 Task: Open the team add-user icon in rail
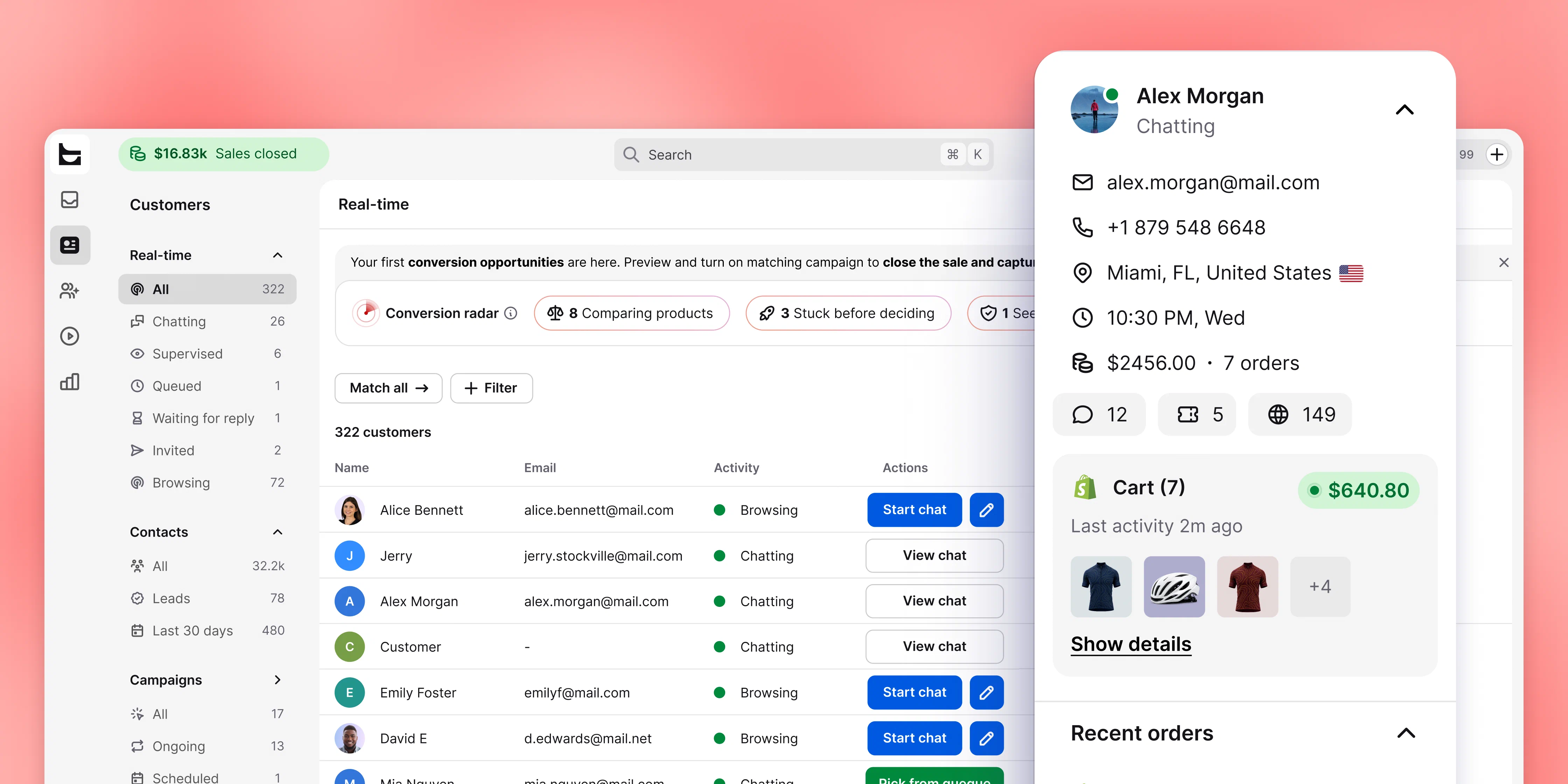click(69, 291)
